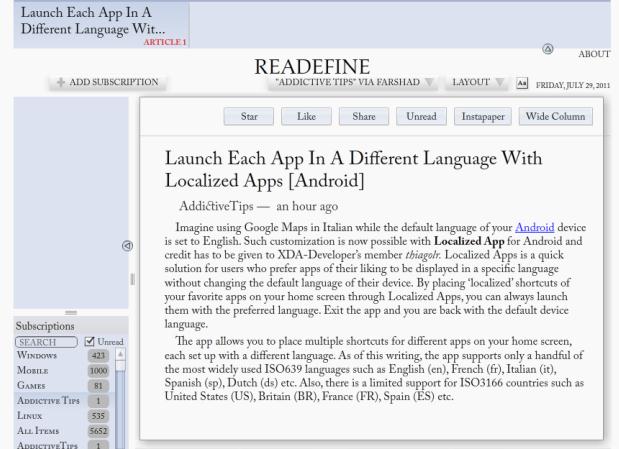
Task: Click the horizontal splitter handle above Subscriptions
Action: coord(71,312)
